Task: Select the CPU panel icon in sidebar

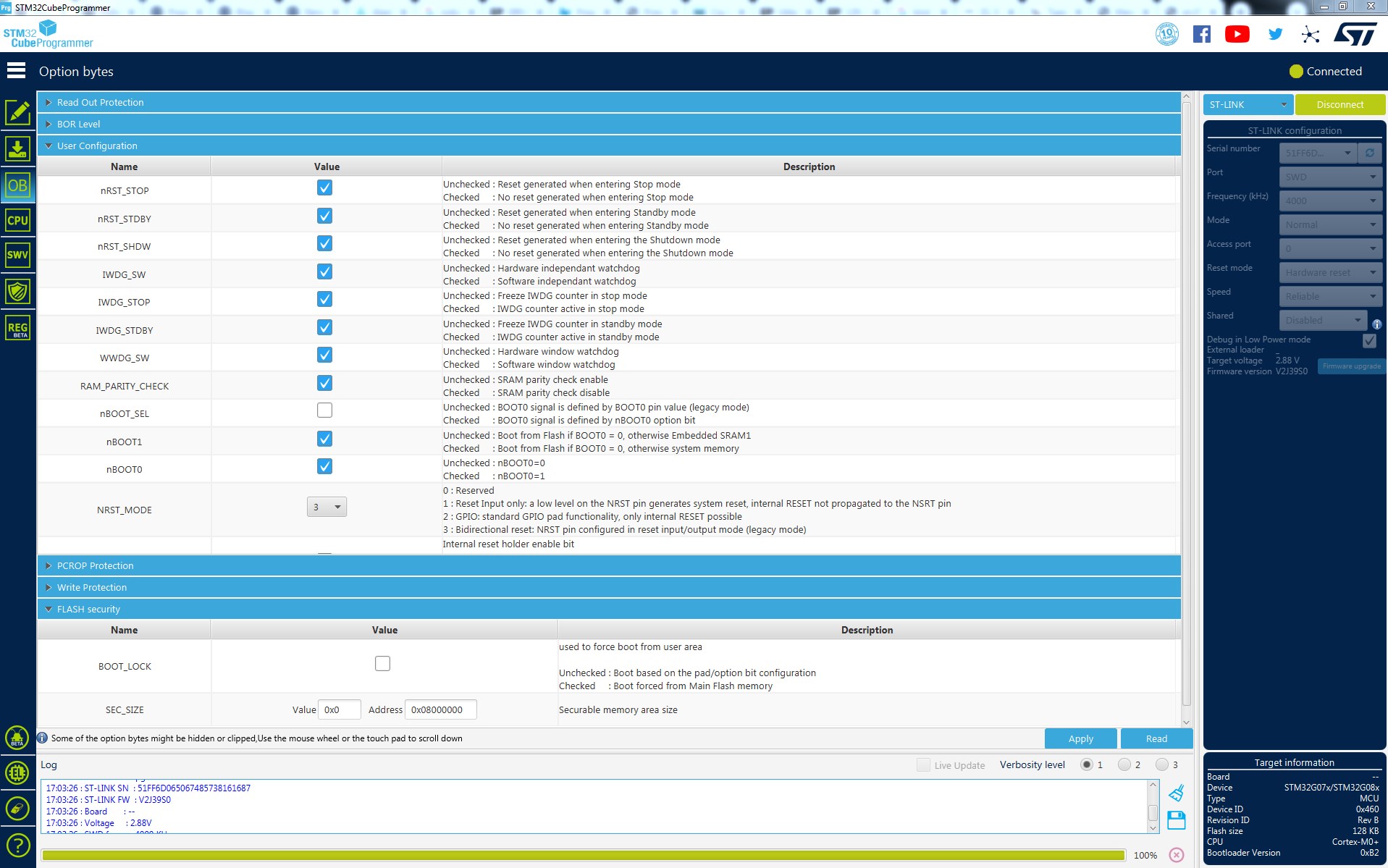Action: (17, 220)
